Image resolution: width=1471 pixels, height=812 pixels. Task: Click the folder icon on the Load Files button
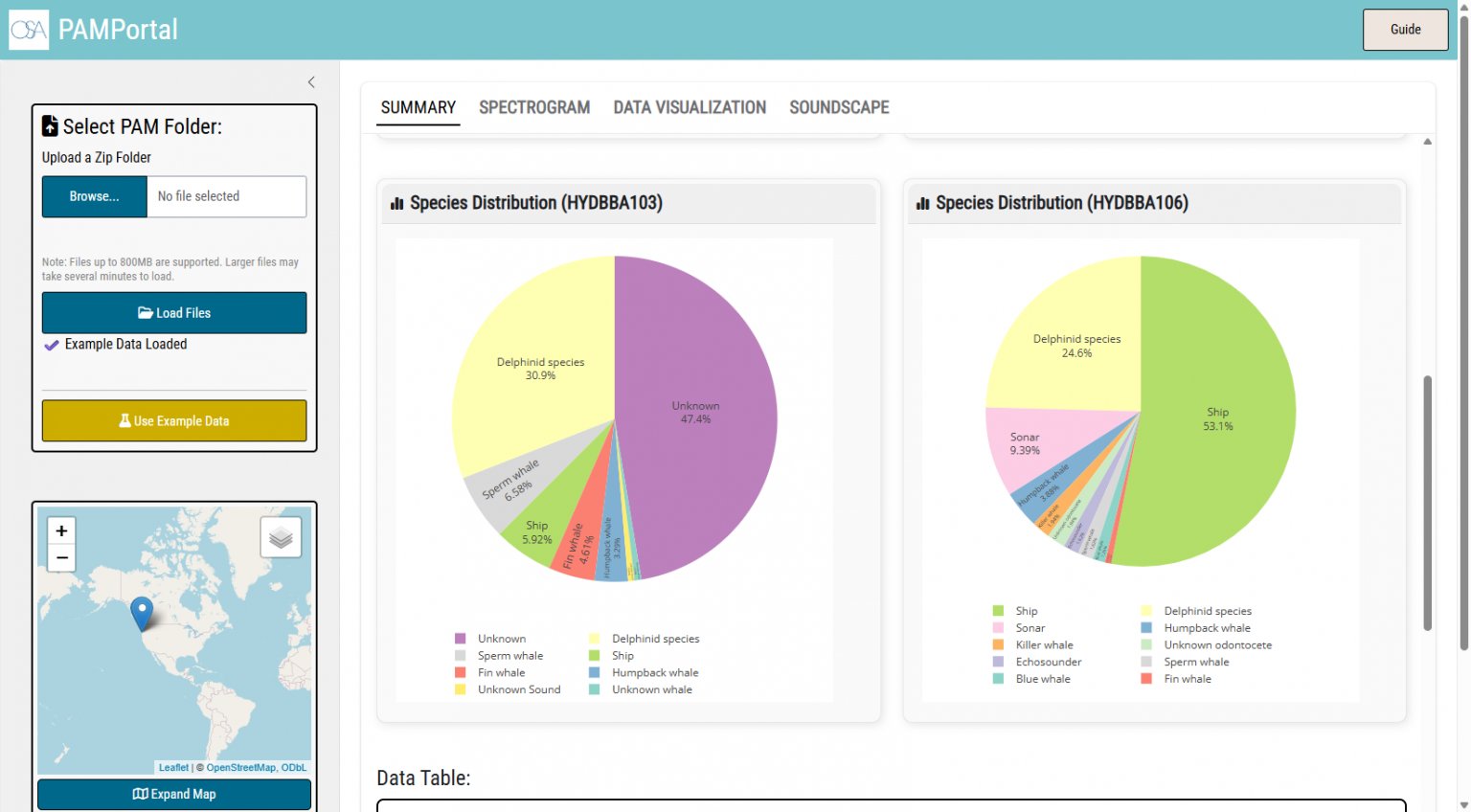[x=145, y=312]
